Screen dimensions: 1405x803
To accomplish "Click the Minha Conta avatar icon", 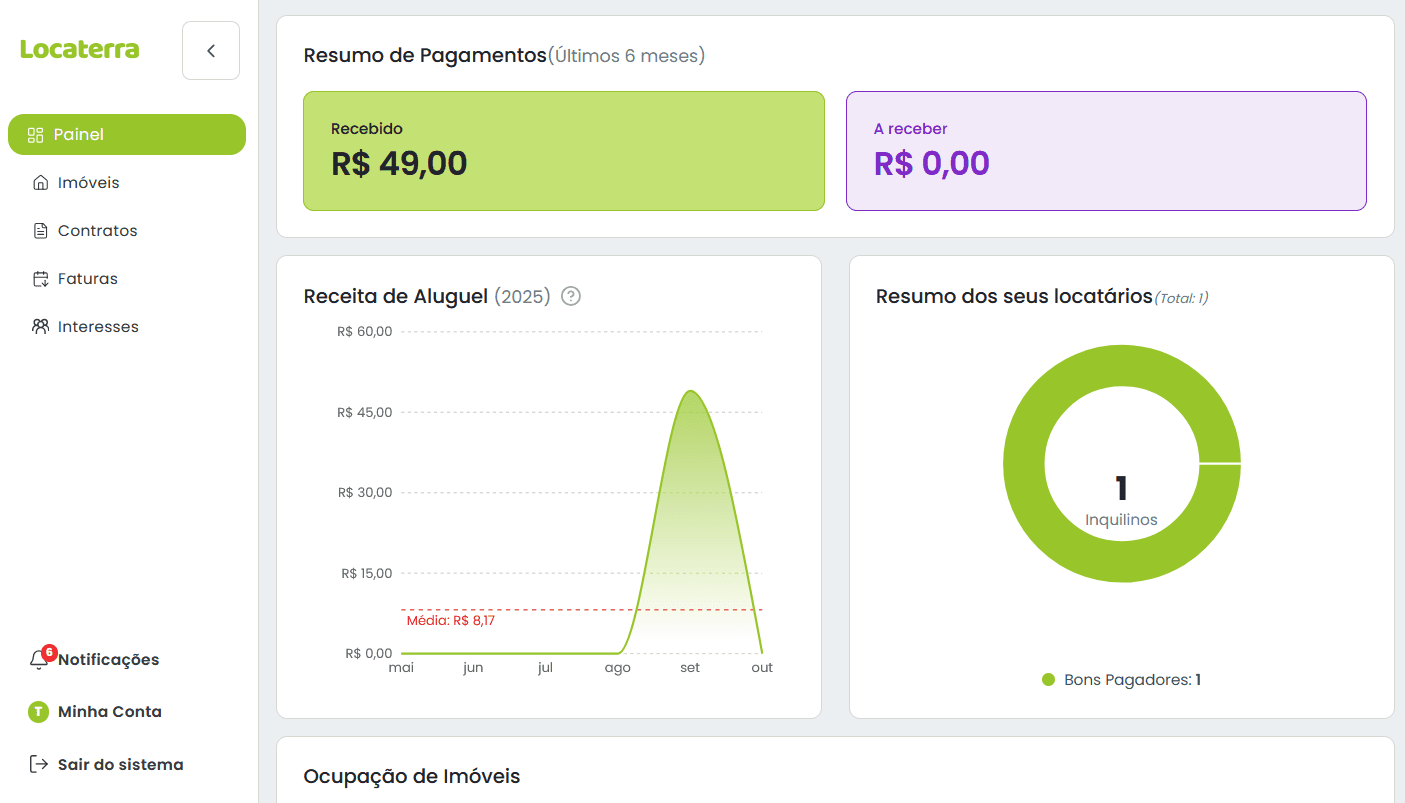I will 38,712.
